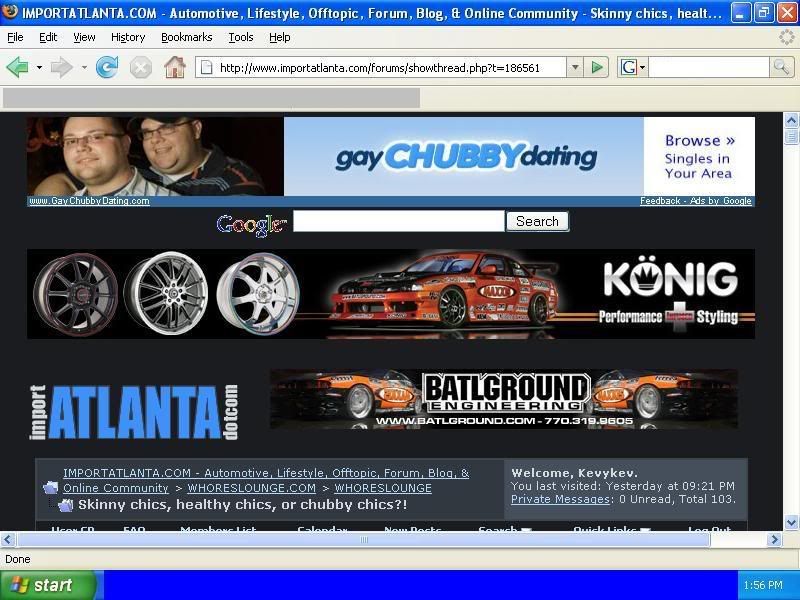Click the König wheels banner ad

coord(390,293)
